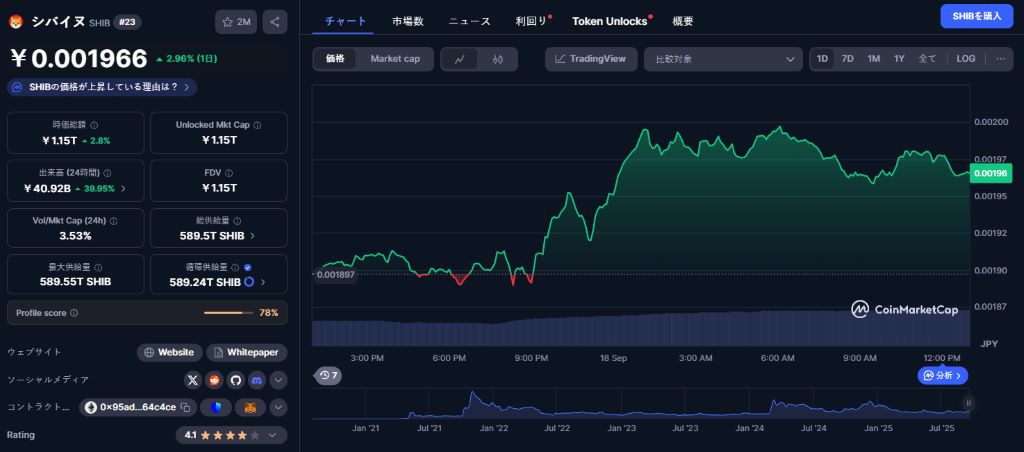Show info for FDV label
This screenshot has height=452, width=1024.
[228, 173]
